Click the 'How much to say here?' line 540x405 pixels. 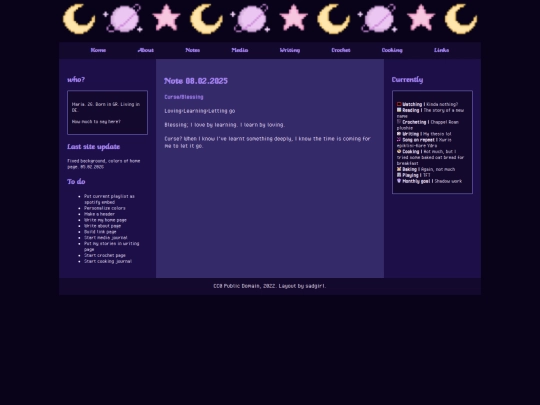[96, 122]
